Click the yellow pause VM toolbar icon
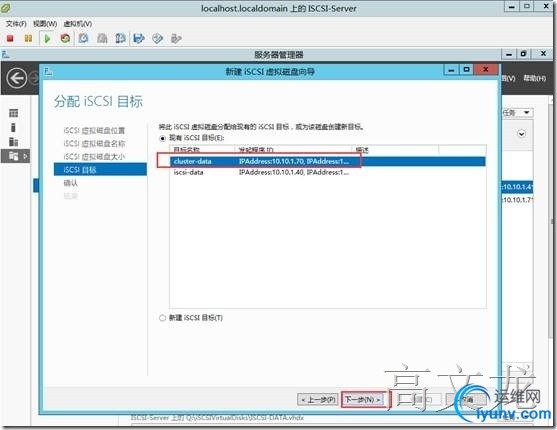 click(28, 38)
